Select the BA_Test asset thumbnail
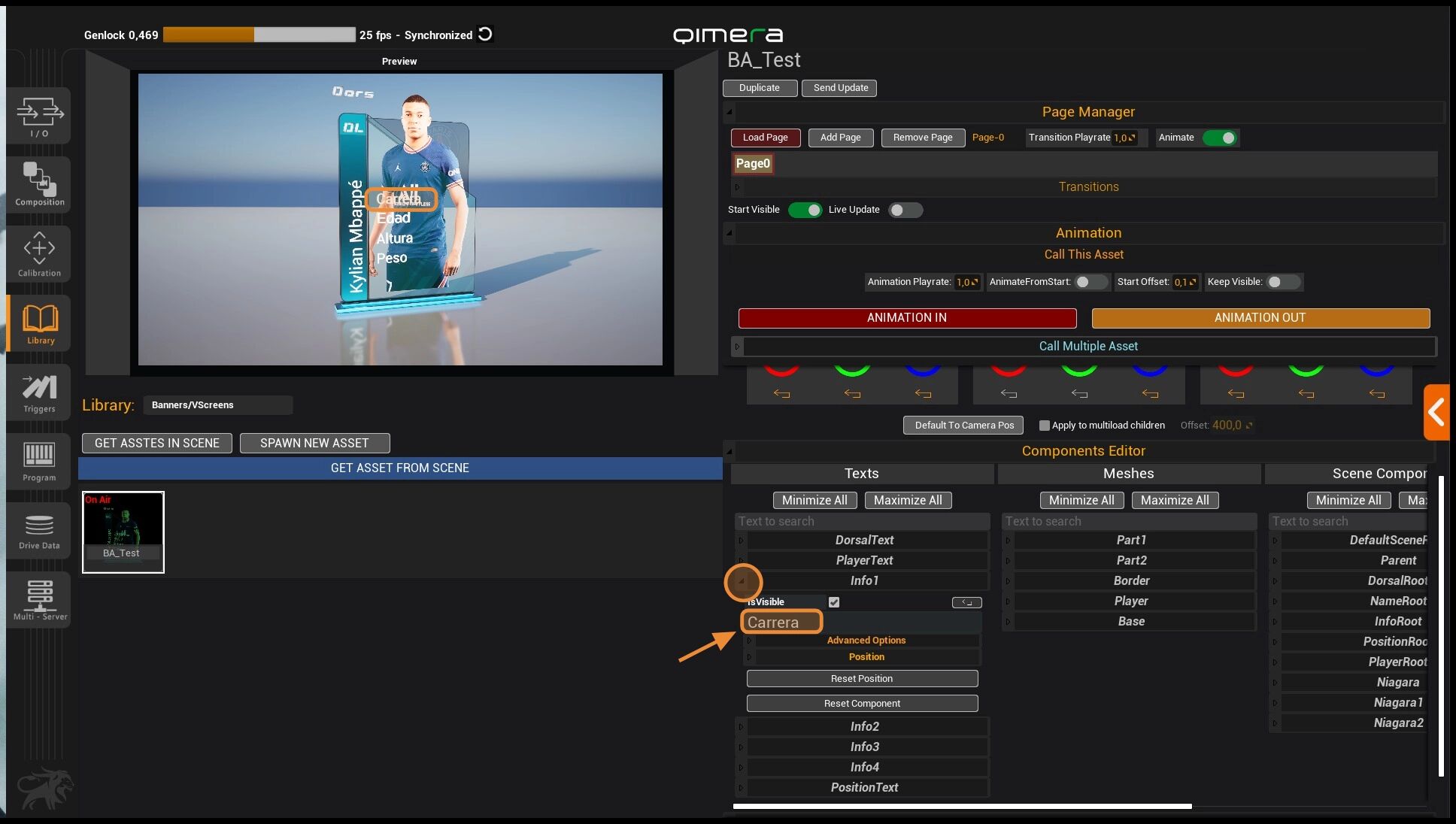The width and height of the screenshot is (1456, 824). click(x=123, y=532)
